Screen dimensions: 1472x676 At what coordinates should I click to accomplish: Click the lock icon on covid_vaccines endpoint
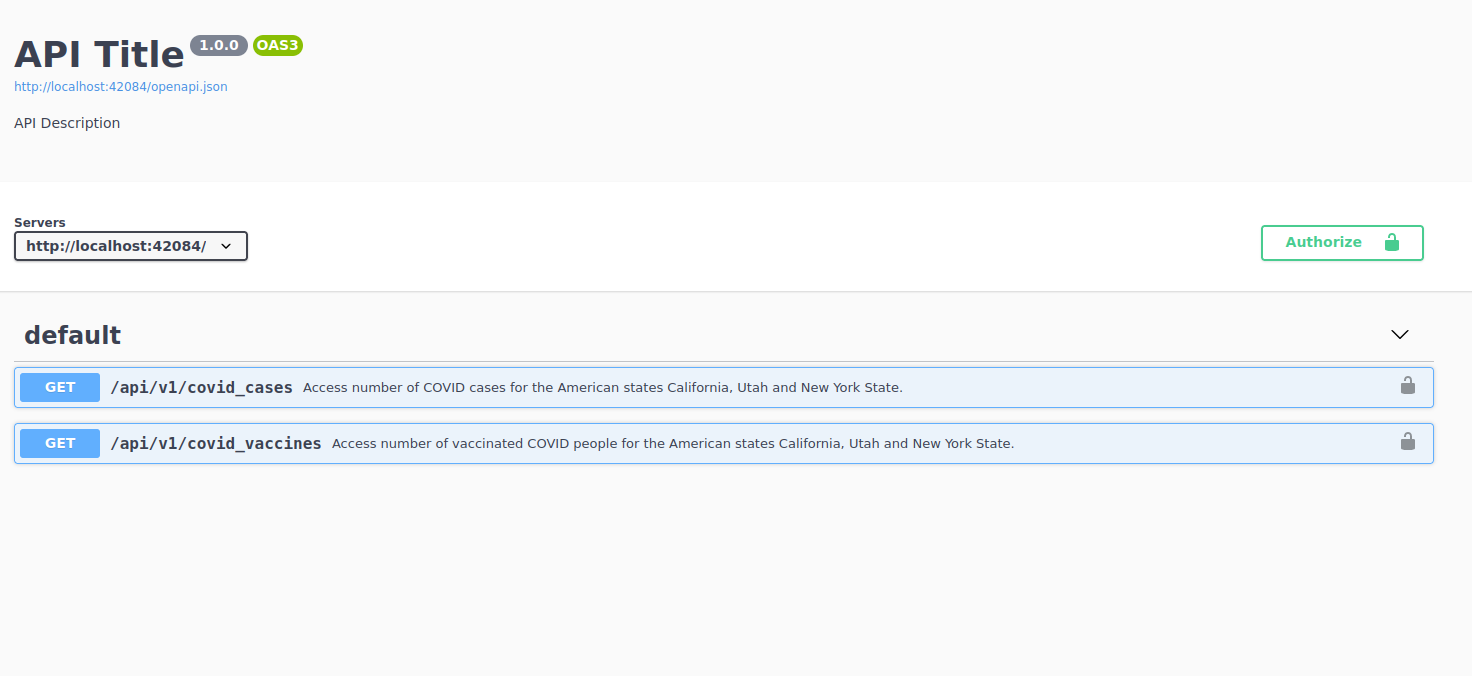tap(1407, 442)
